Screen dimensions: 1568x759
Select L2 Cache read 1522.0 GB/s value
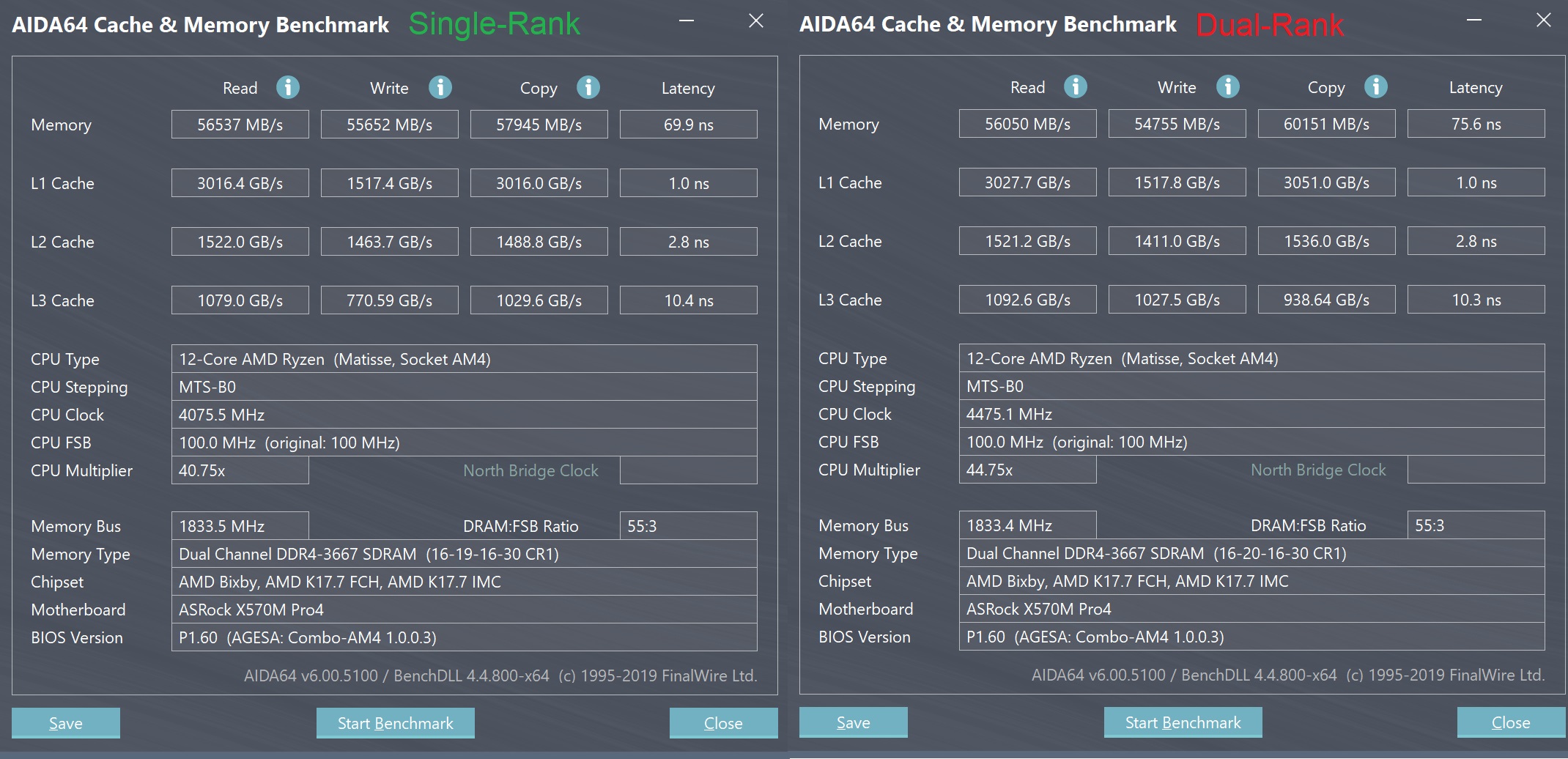(240, 242)
